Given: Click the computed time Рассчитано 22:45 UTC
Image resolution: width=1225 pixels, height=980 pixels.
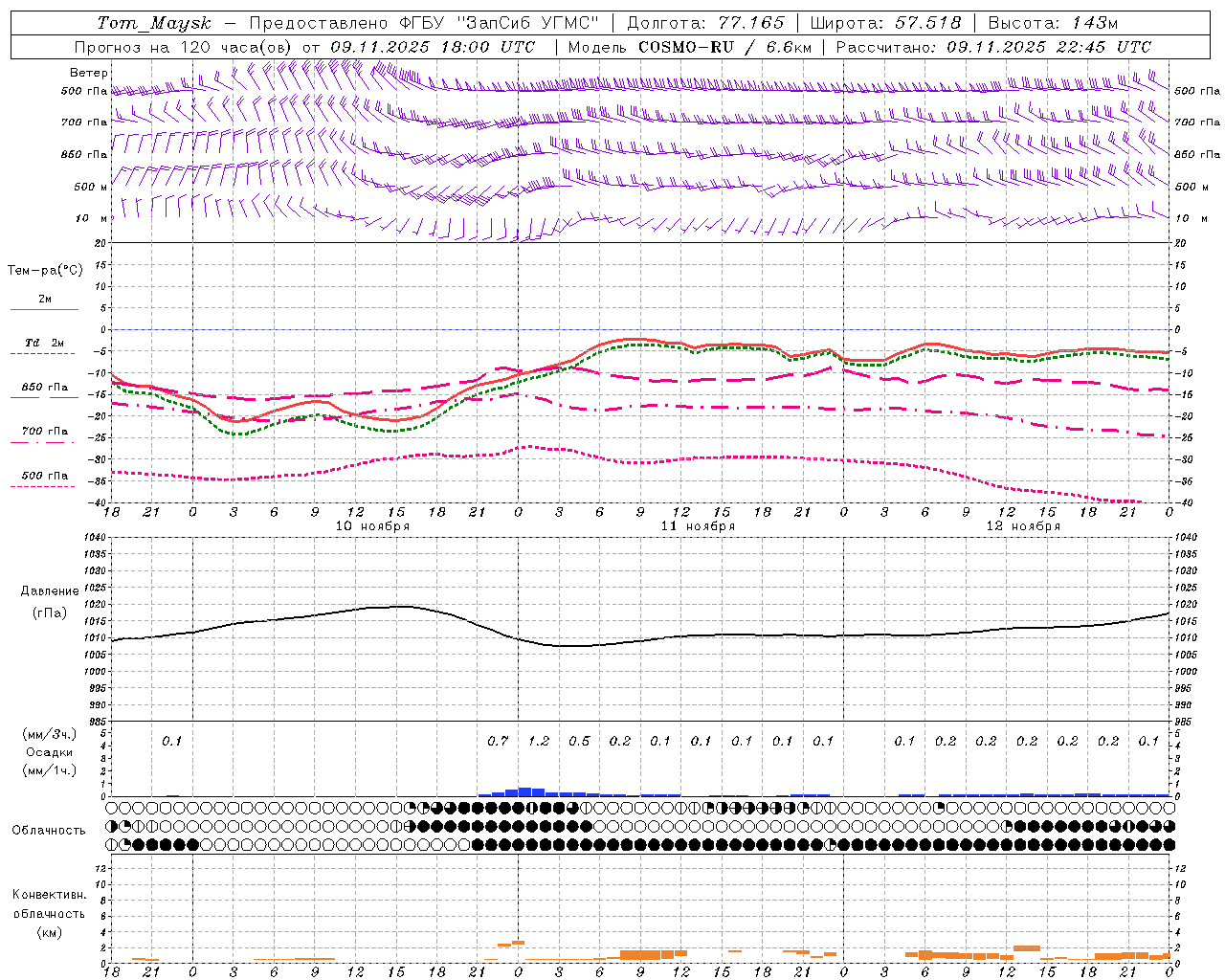Looking at the screenshot, I should coord(993,47).
